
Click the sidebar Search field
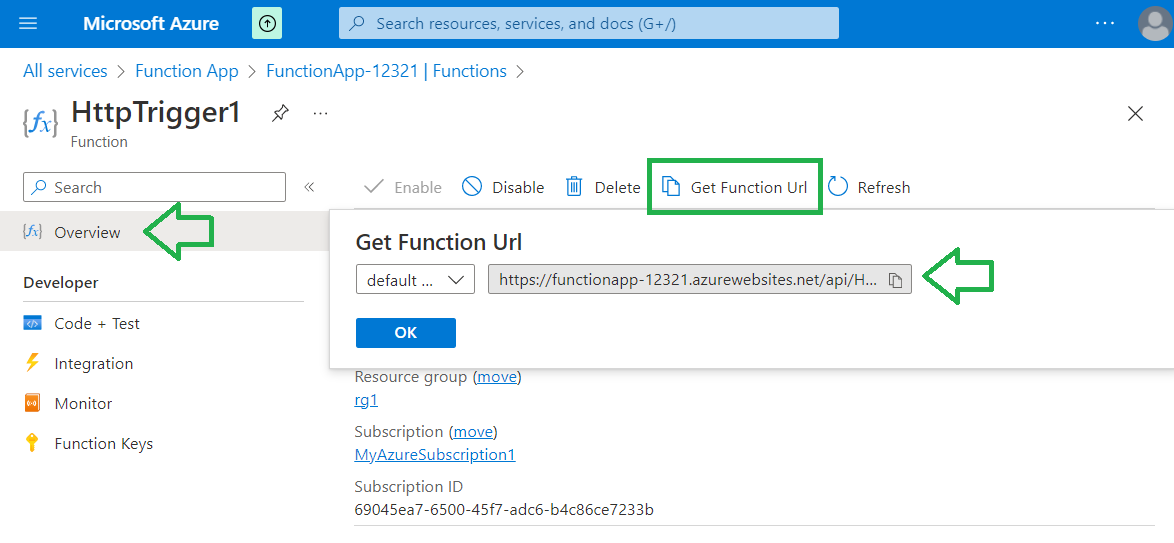click(x=154, y=187)
